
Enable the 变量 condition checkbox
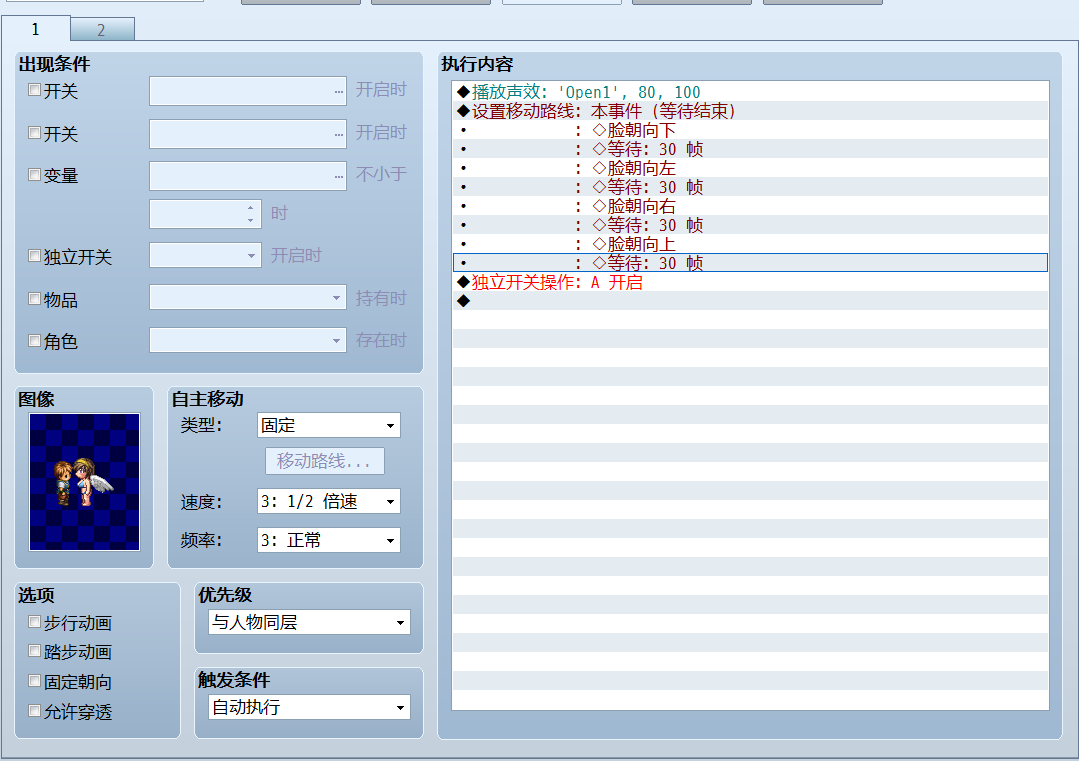pyautogui.click(x=34, y=175)
